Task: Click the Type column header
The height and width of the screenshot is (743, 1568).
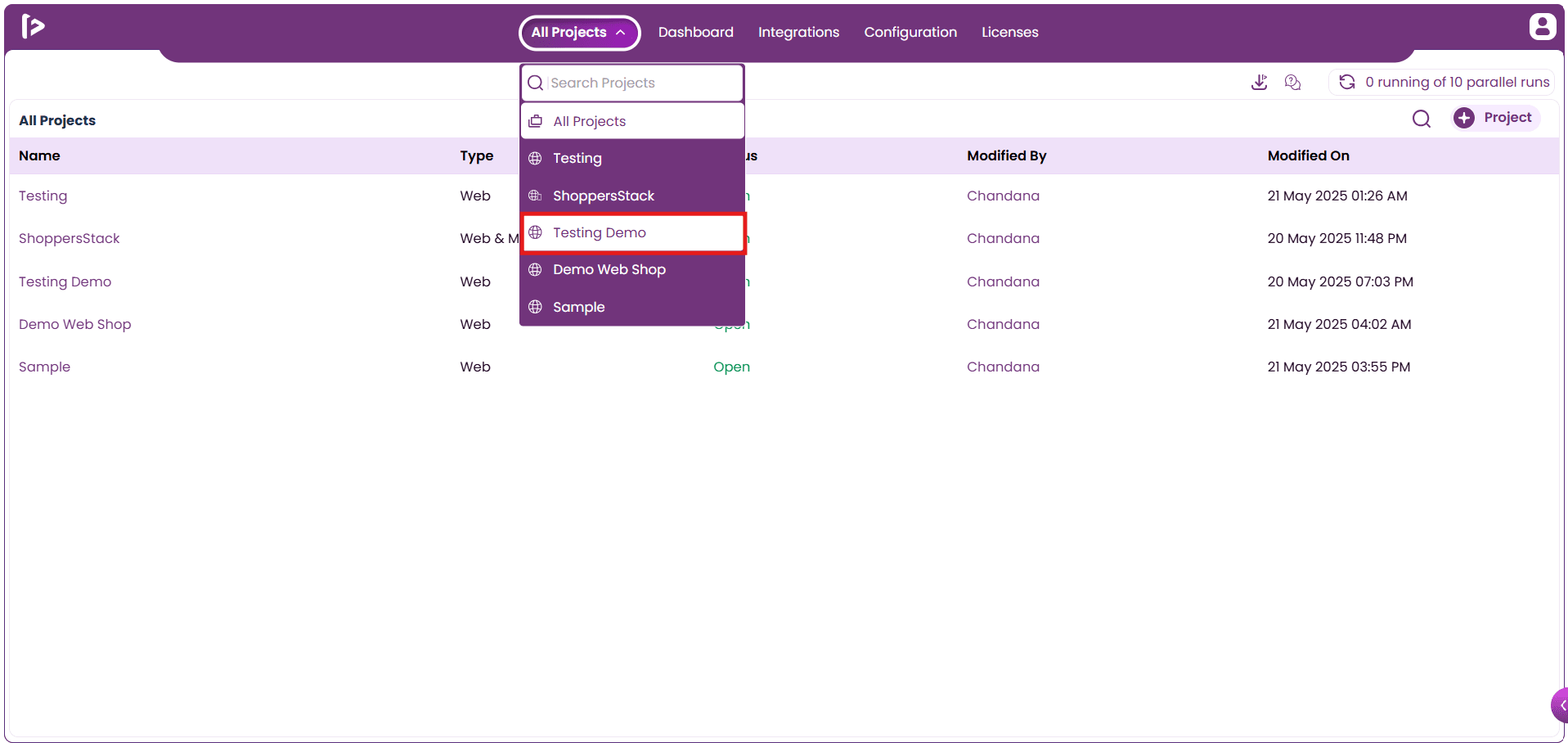Action: click(476, 156)
